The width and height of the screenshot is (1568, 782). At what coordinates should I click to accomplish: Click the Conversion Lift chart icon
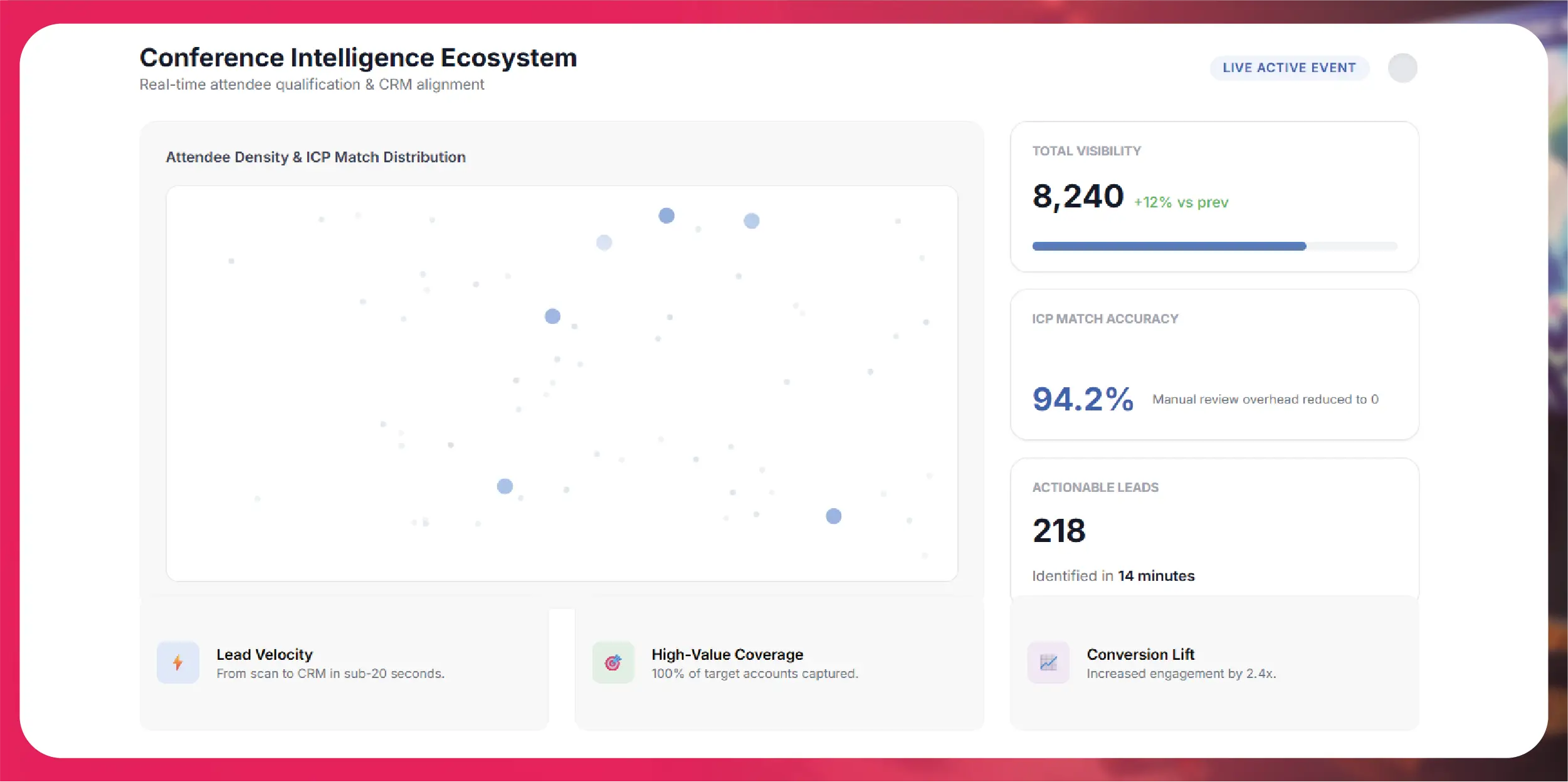click(1048, 662)
